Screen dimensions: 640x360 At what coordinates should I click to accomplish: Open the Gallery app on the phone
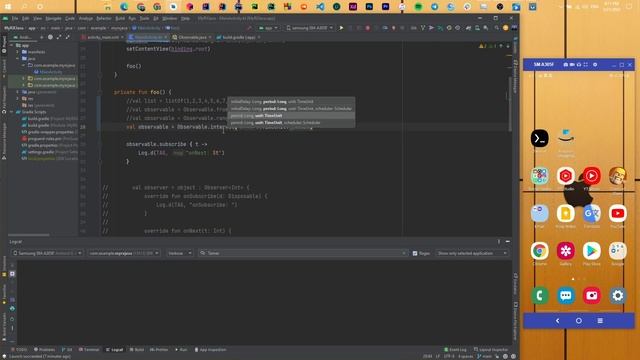click(565, 251)
